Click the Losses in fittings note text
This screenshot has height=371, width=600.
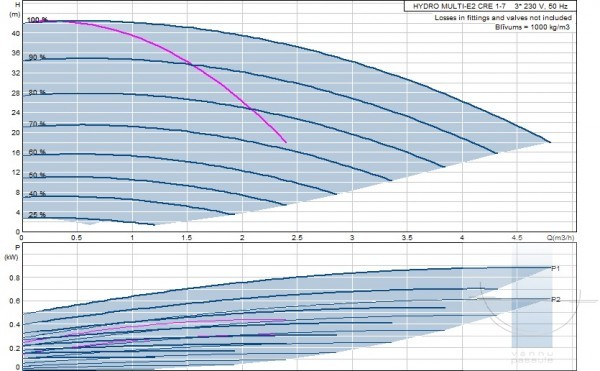tap(503, 18)
